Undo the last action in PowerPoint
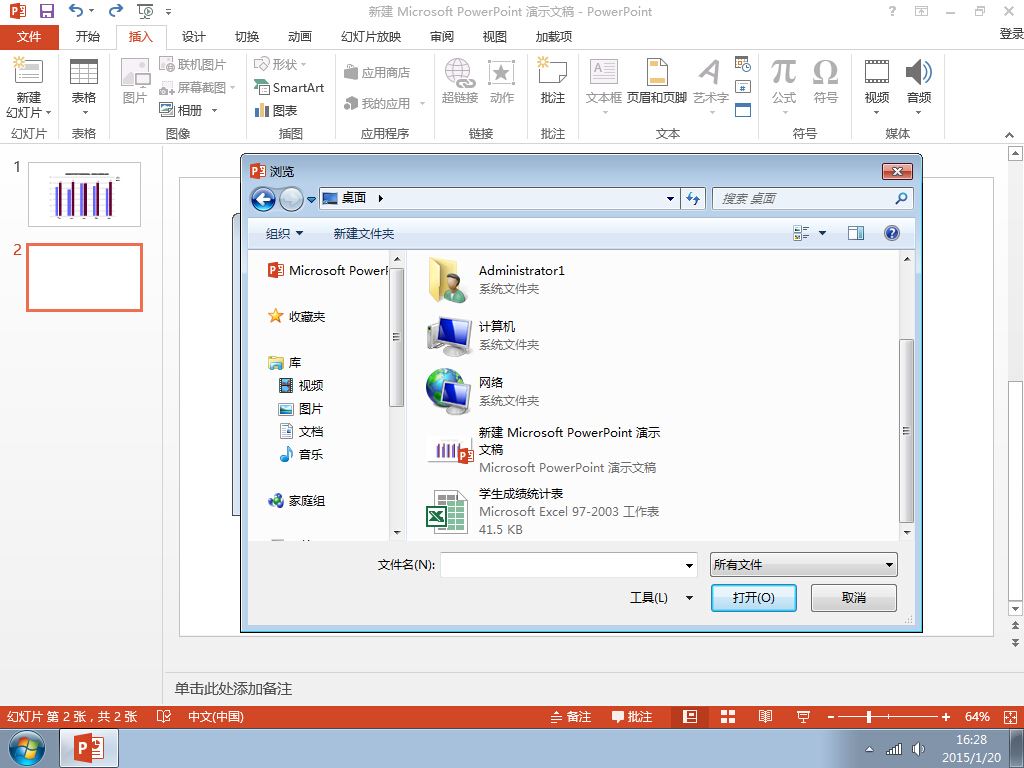 pos(76,10)
